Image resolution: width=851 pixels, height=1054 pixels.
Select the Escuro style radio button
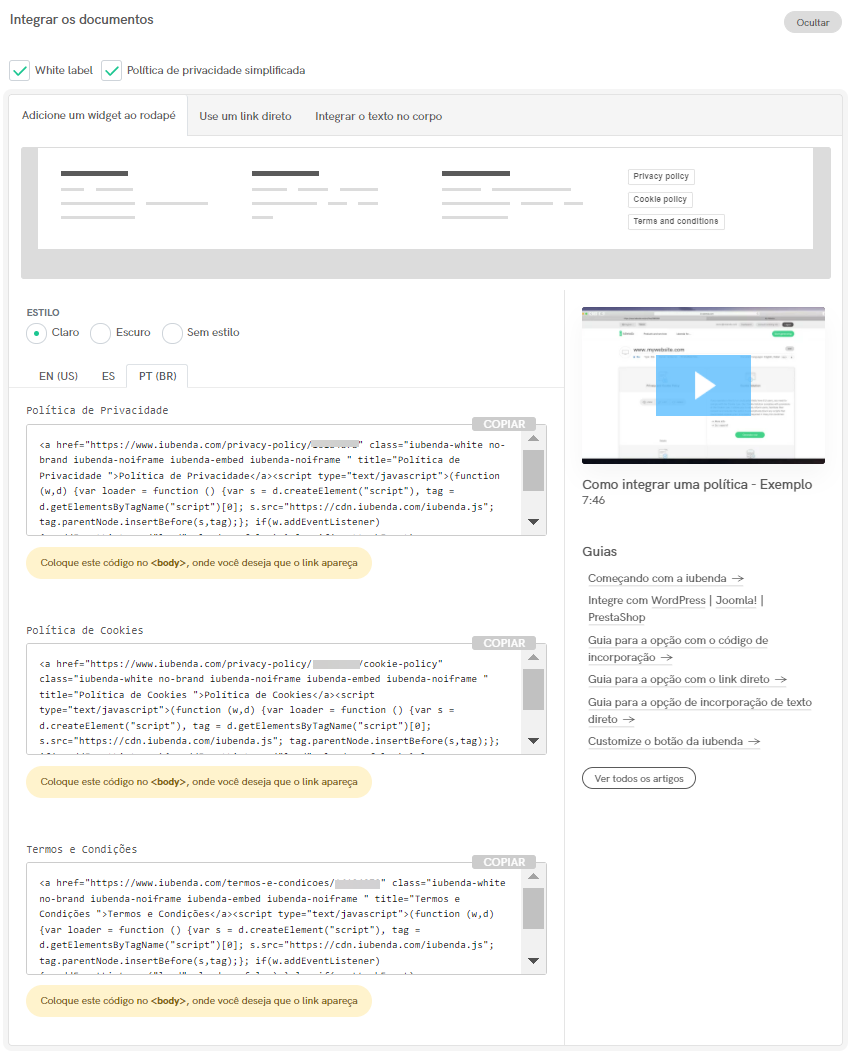tap(100, 332)
